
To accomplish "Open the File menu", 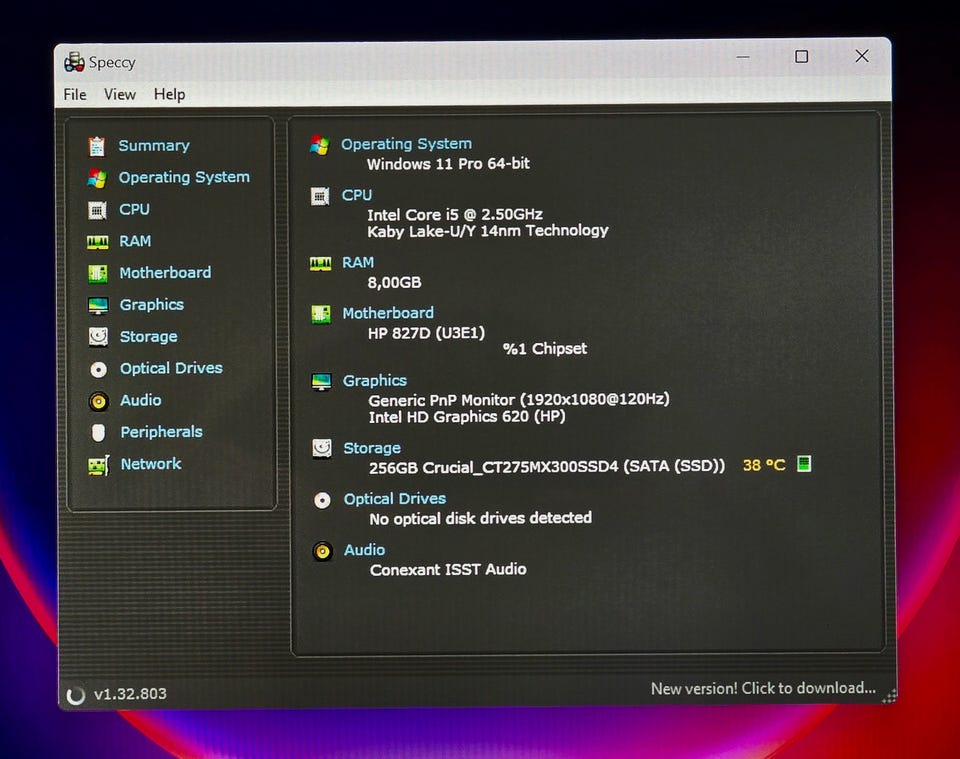I will 75,94.
